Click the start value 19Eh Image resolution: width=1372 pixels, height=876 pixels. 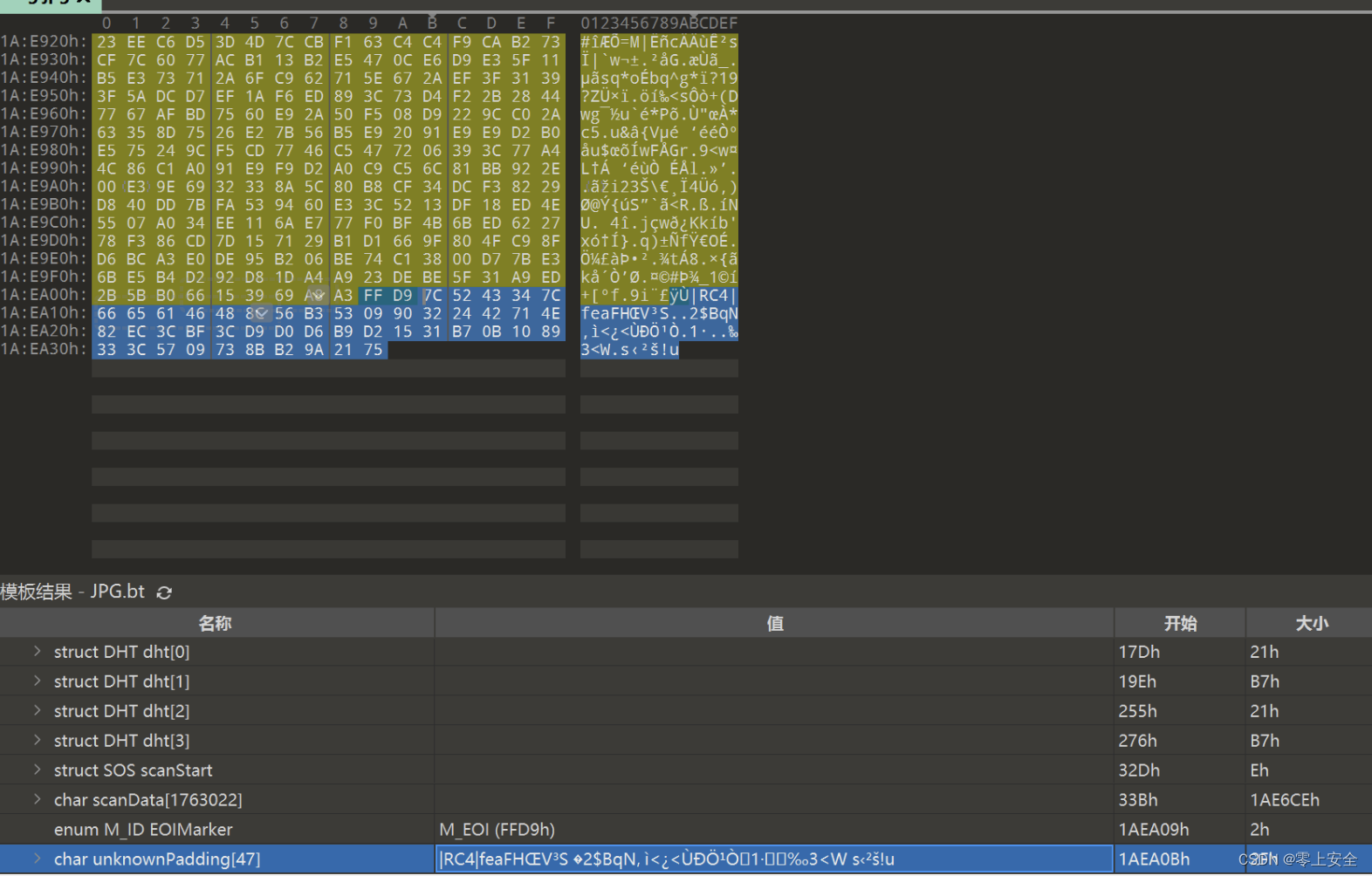(1137, 681)
